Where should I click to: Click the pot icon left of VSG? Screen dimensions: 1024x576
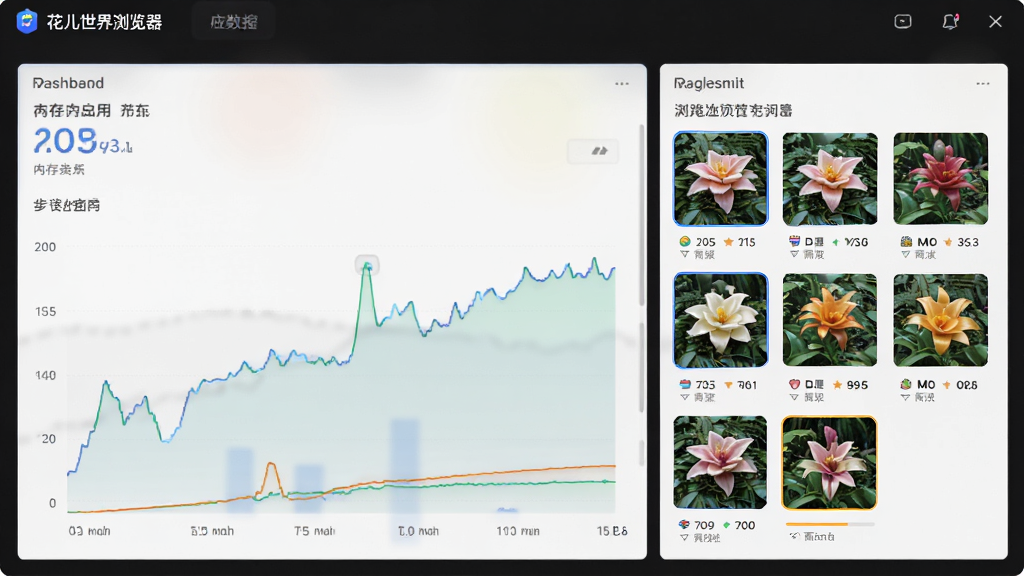[x=794, y=242]
